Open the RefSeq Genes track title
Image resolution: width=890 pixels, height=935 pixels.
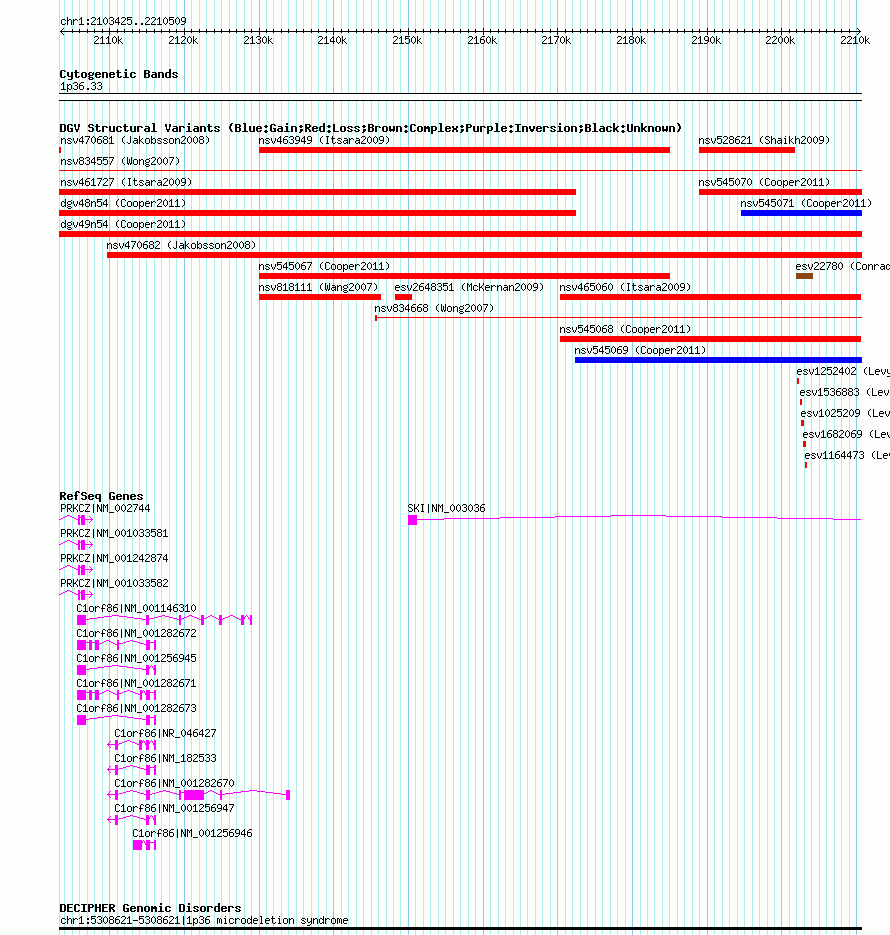pyautogui.click(x=101, y=496)
